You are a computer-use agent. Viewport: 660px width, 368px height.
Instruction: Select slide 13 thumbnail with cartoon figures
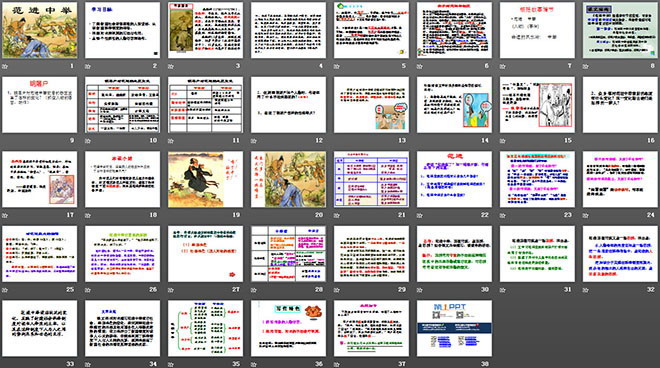[x=371, y=105]
